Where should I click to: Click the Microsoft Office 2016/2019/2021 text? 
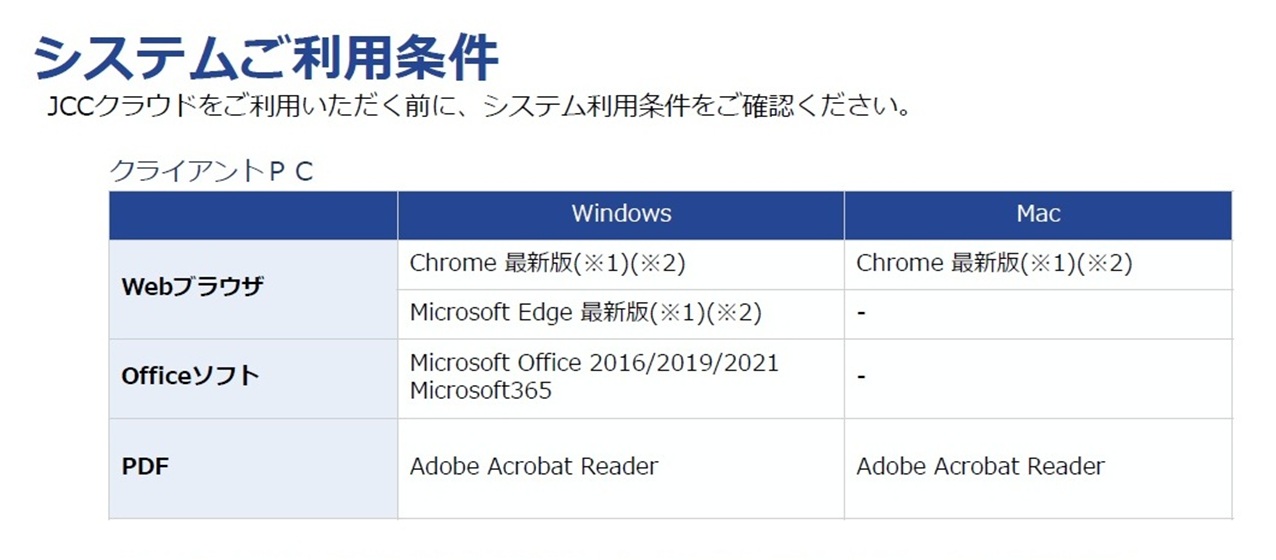(x=594, y=363)
